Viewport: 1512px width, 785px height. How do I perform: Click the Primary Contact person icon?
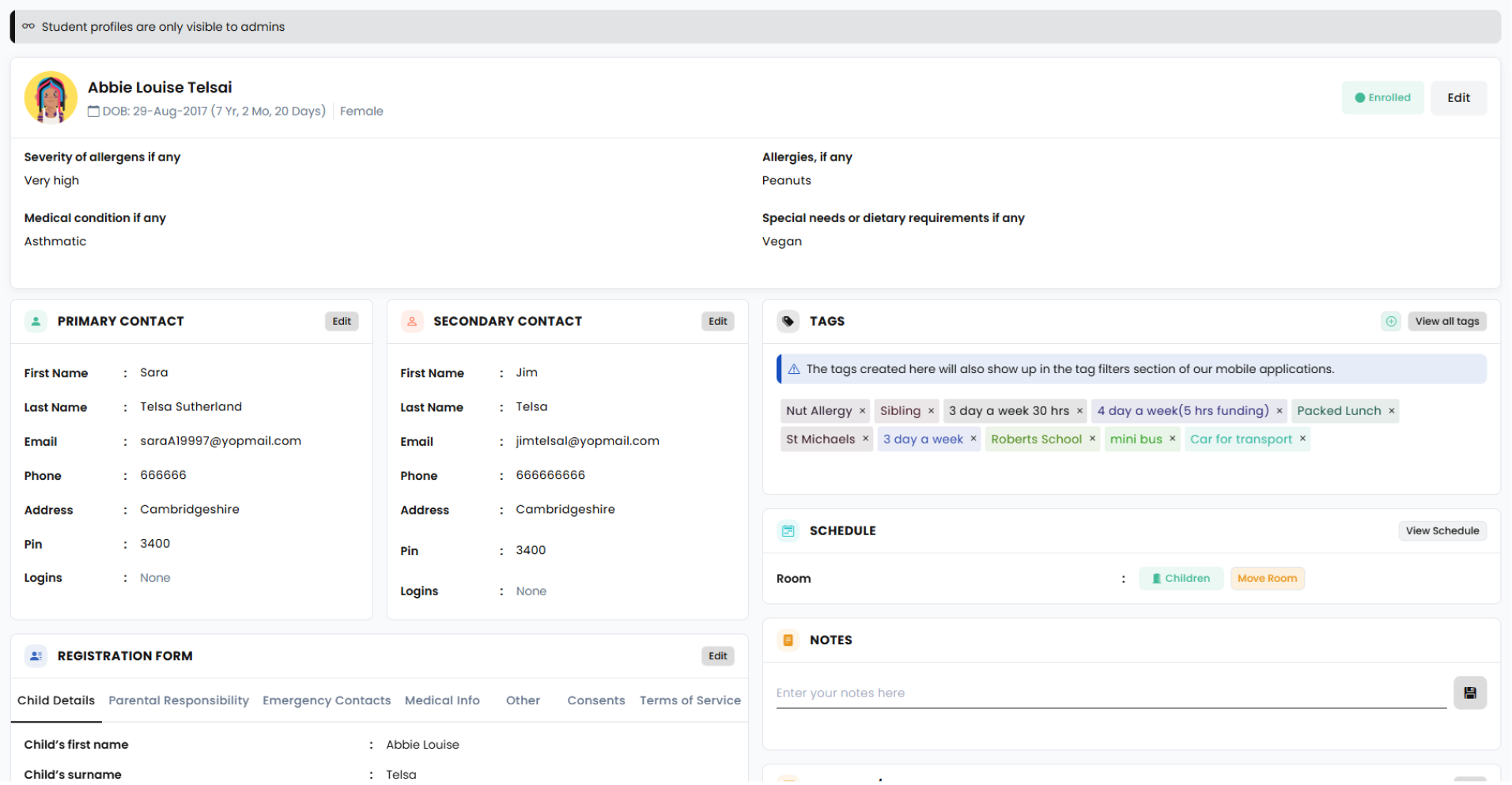pyautogui.click(x=36, y=322)
